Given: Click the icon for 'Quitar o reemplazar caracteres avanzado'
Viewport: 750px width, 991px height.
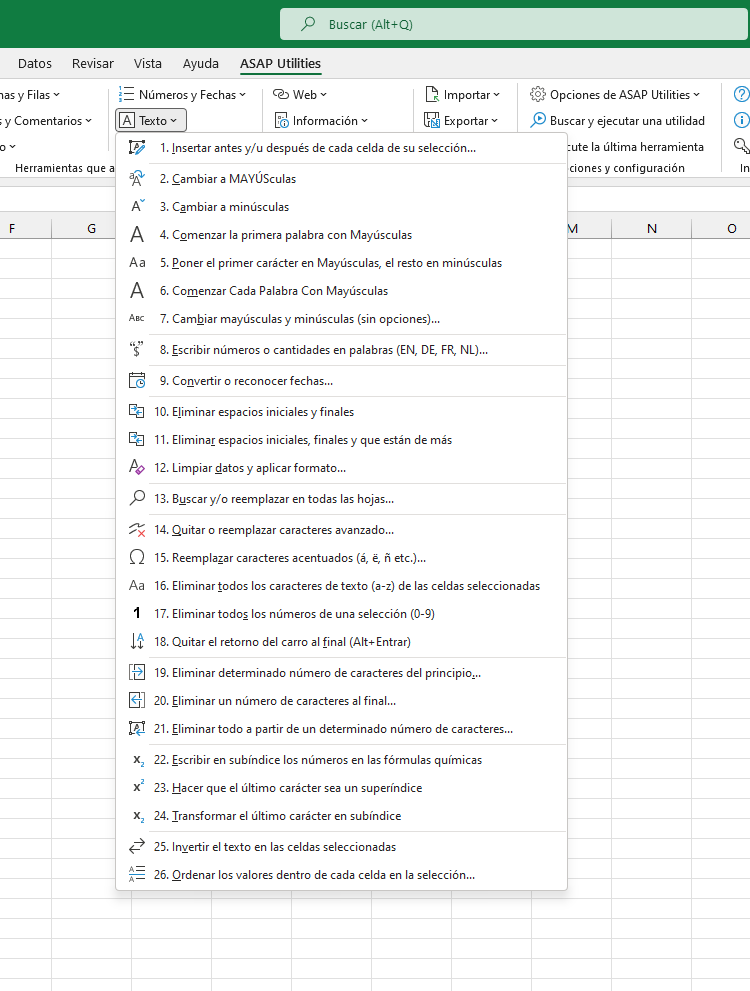Looking at the screenshot, I should click(x=136, y=530).
